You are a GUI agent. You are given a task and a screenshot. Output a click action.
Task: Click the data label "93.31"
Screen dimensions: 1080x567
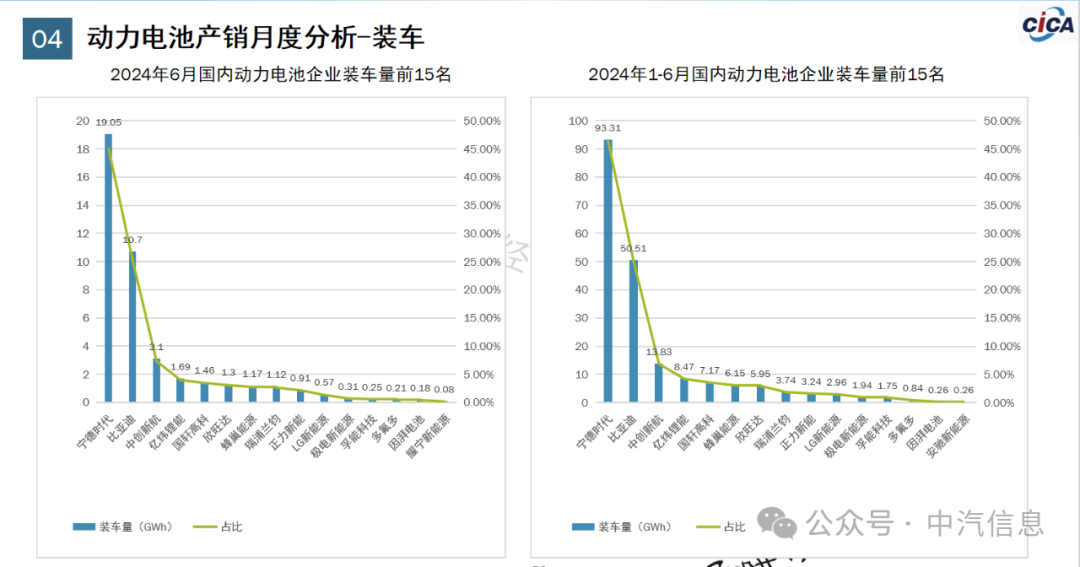coord(608,128)
